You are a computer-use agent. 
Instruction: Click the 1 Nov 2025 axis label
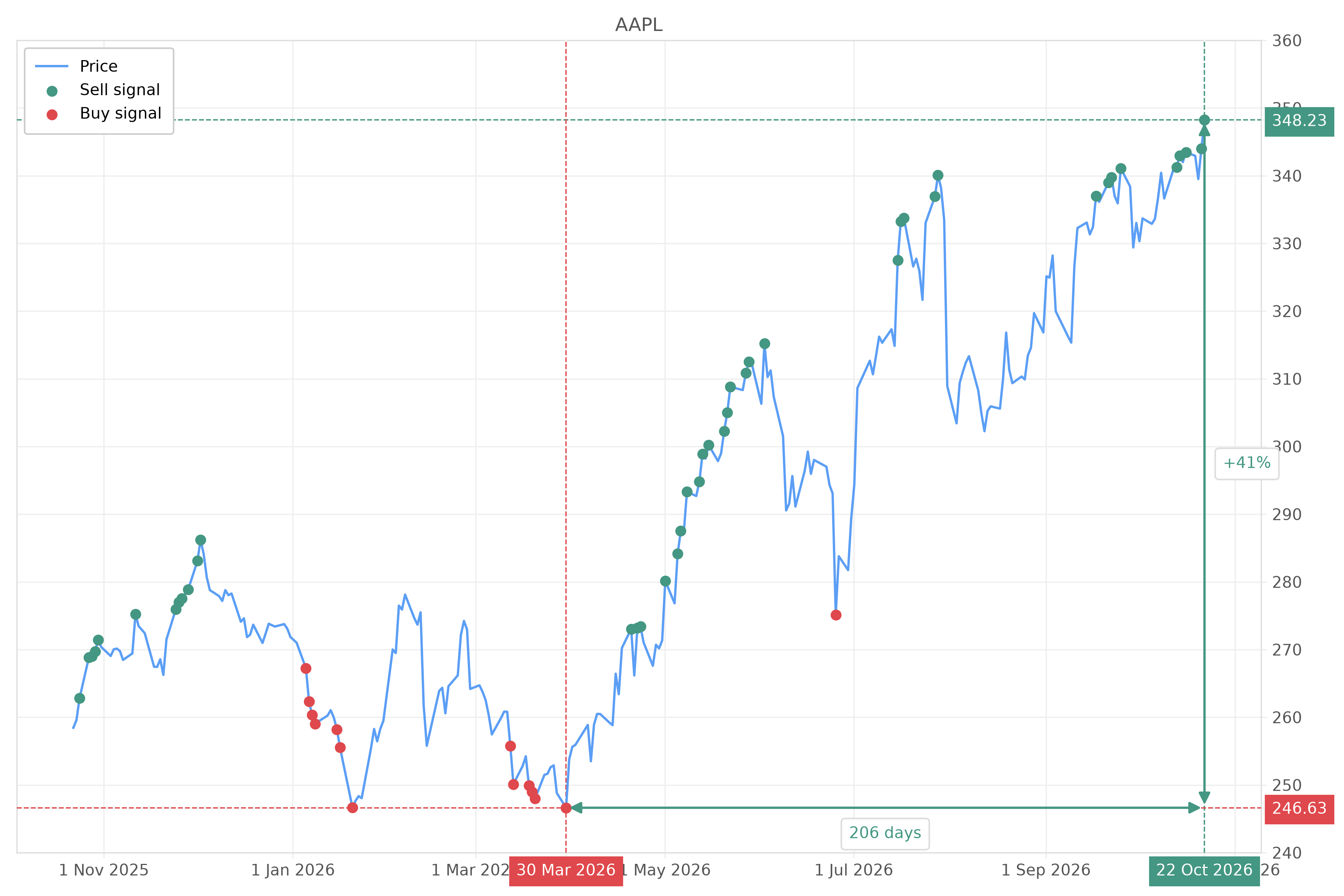[103, 870]
